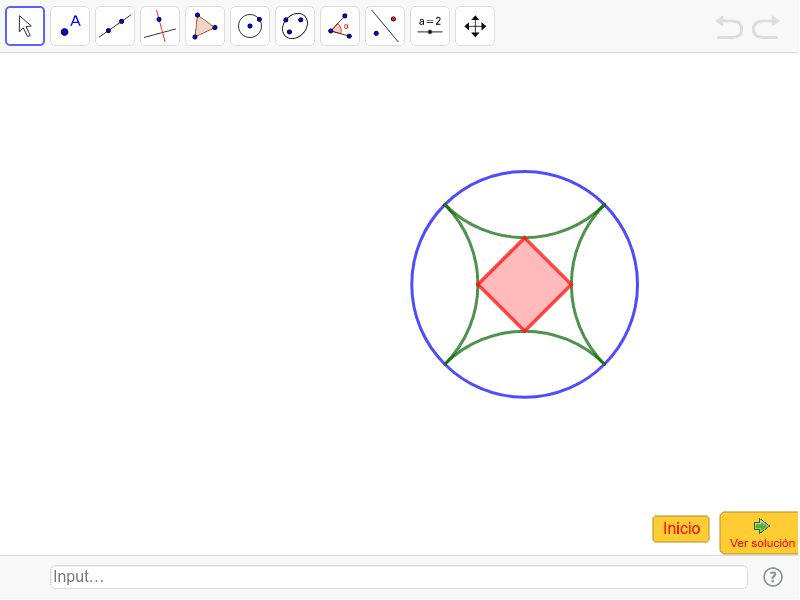Choose the Line through two points tool
Screen dimensions: 800x600
tap(115, 26)
